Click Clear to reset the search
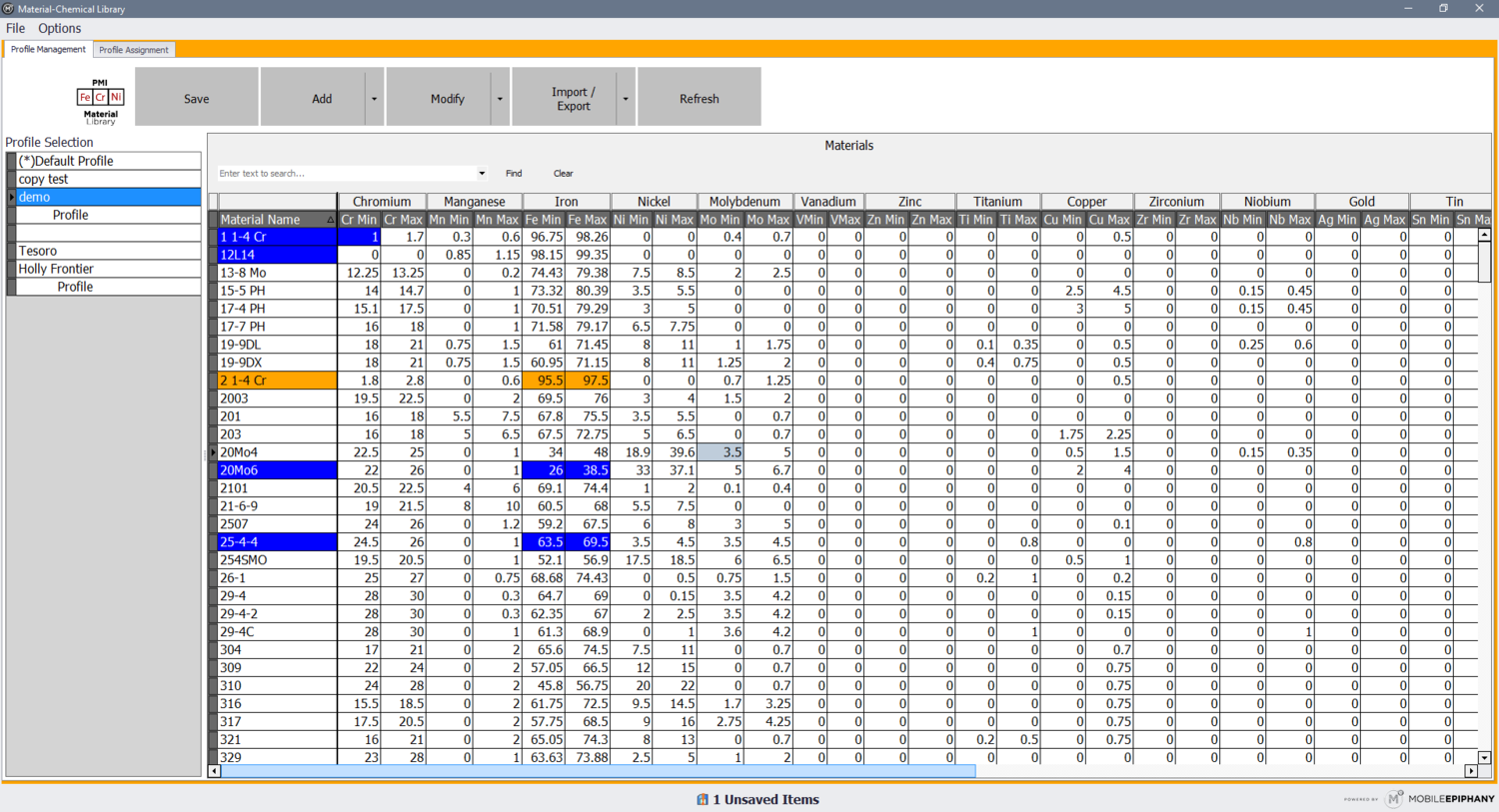Viewport: 1499px width, 812px height. point(564,174)
